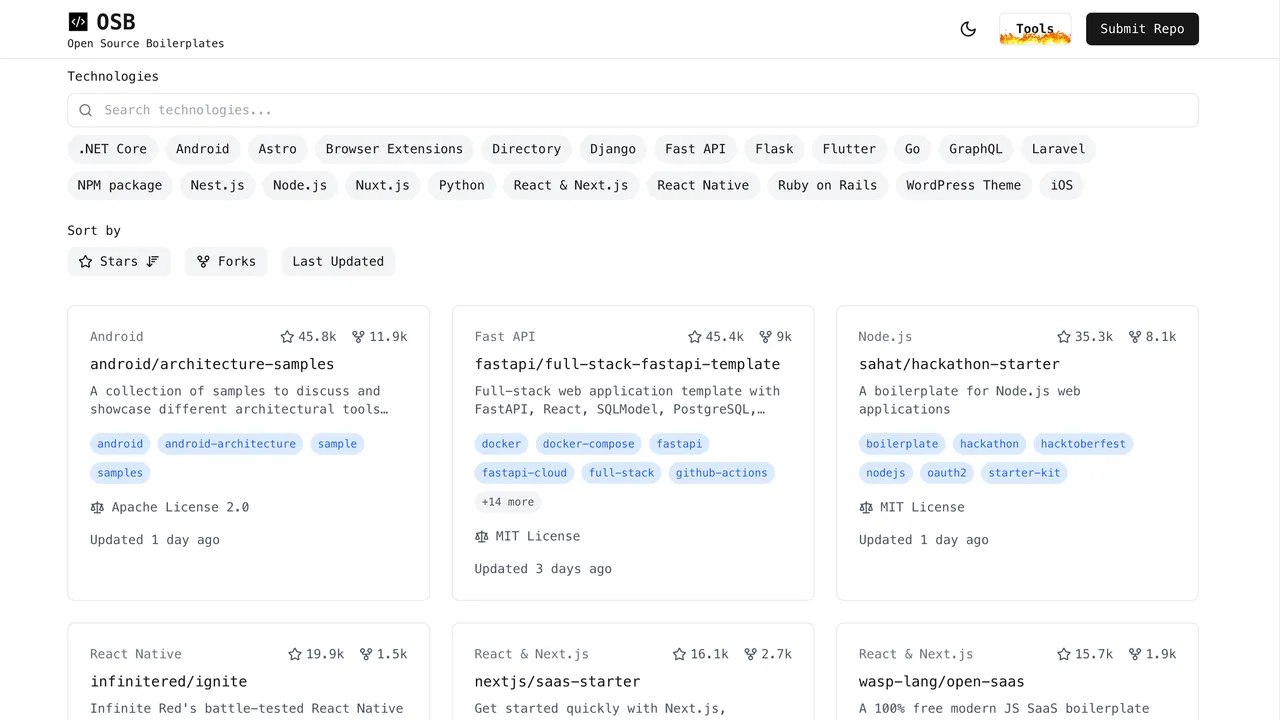Screen dimensions: 1280x720
Task: Select the Laravel technology chip
Action: pyautogui.click(x=1058, y=149)
